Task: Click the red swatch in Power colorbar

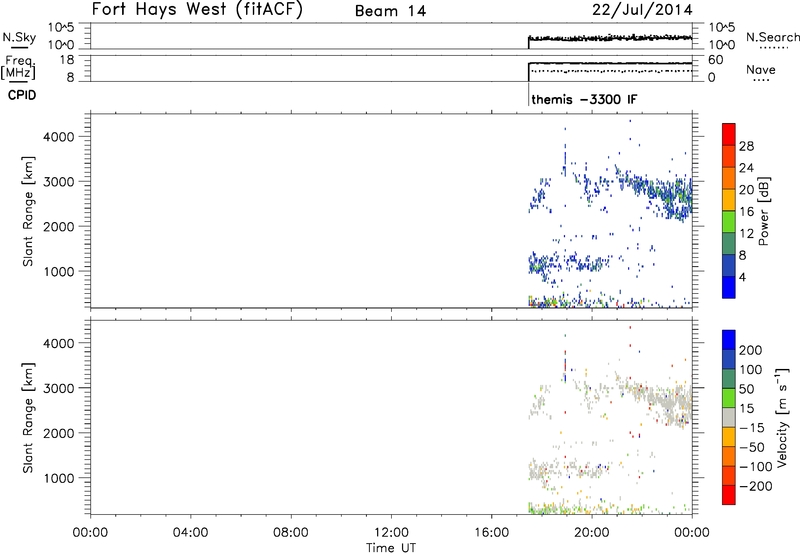Action: pos(729,134)
